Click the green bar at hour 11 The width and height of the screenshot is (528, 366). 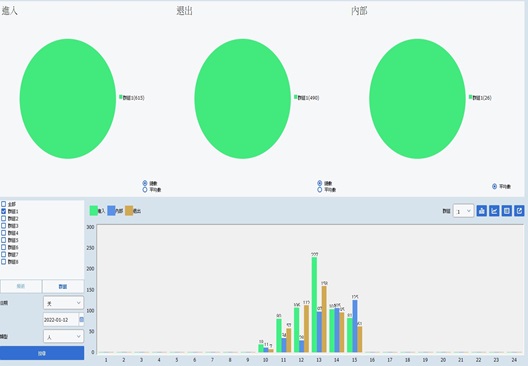coord(279,336)
